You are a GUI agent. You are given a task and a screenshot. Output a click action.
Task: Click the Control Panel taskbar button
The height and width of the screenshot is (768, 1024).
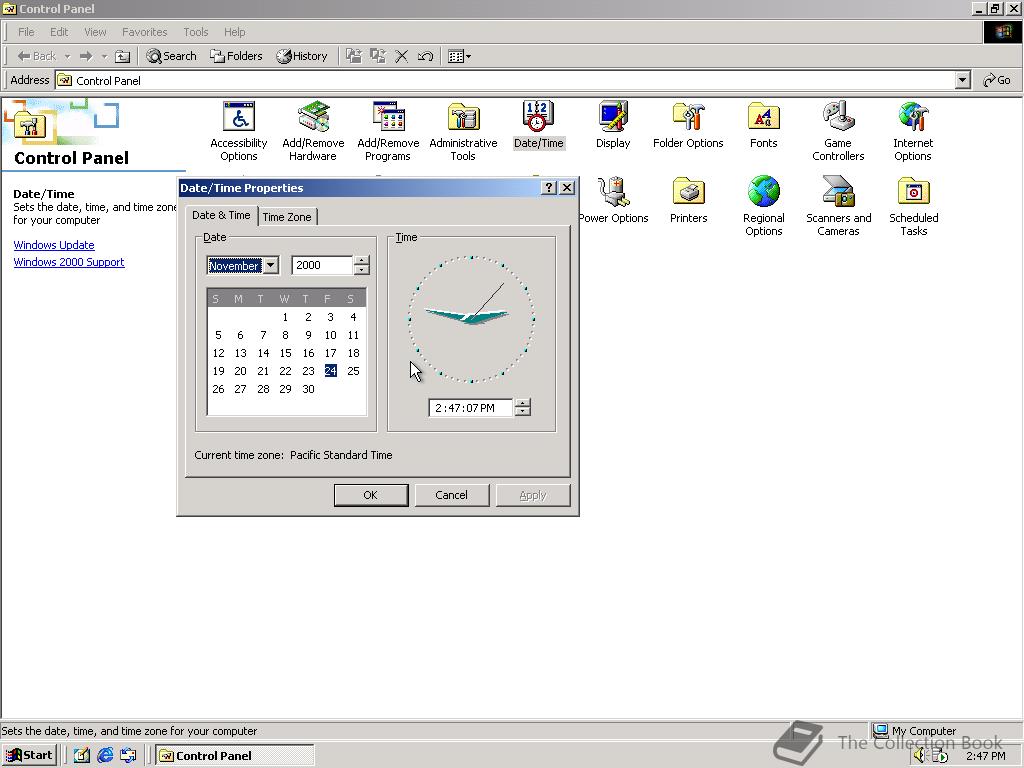click(235, 756)
